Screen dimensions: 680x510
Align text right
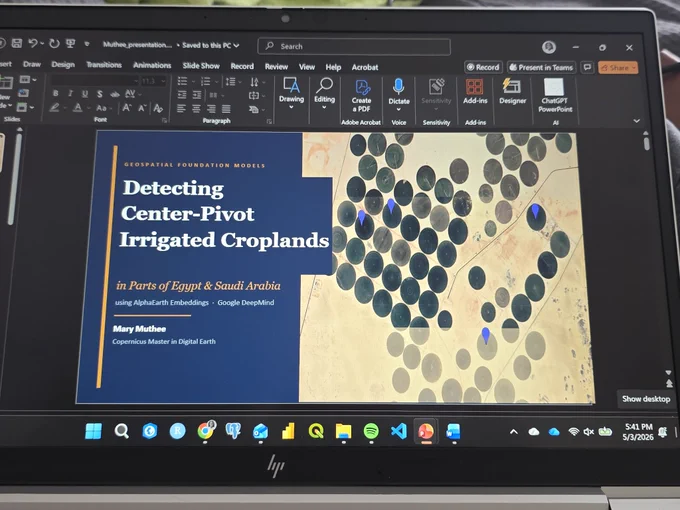(x=211, y=109)
